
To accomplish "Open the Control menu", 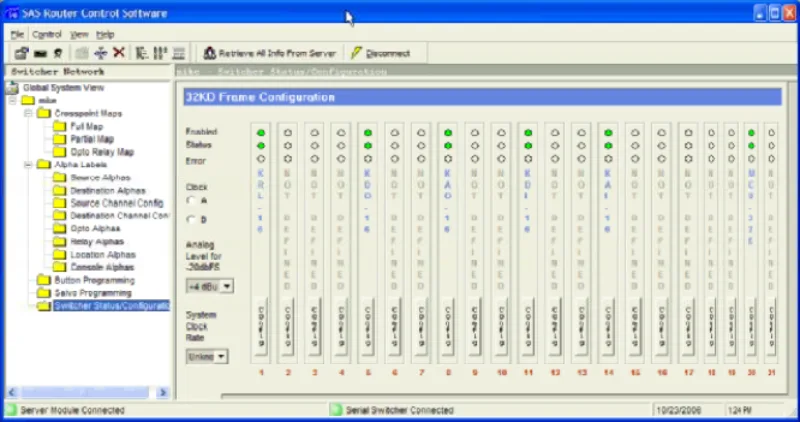I will (46, 34).
